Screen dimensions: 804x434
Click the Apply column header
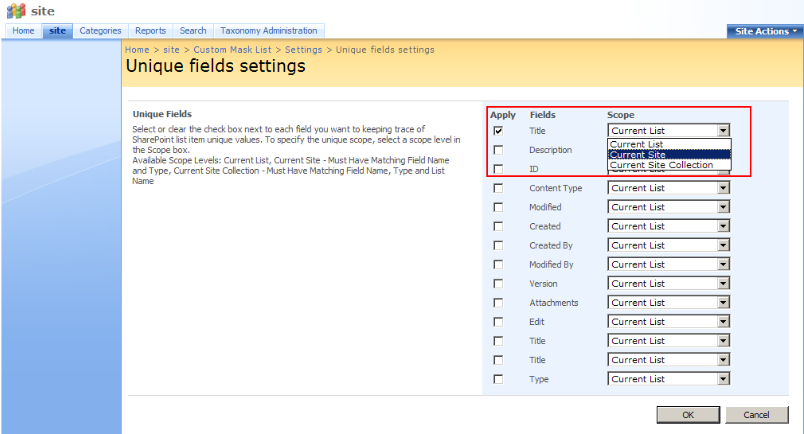point(502,115)
